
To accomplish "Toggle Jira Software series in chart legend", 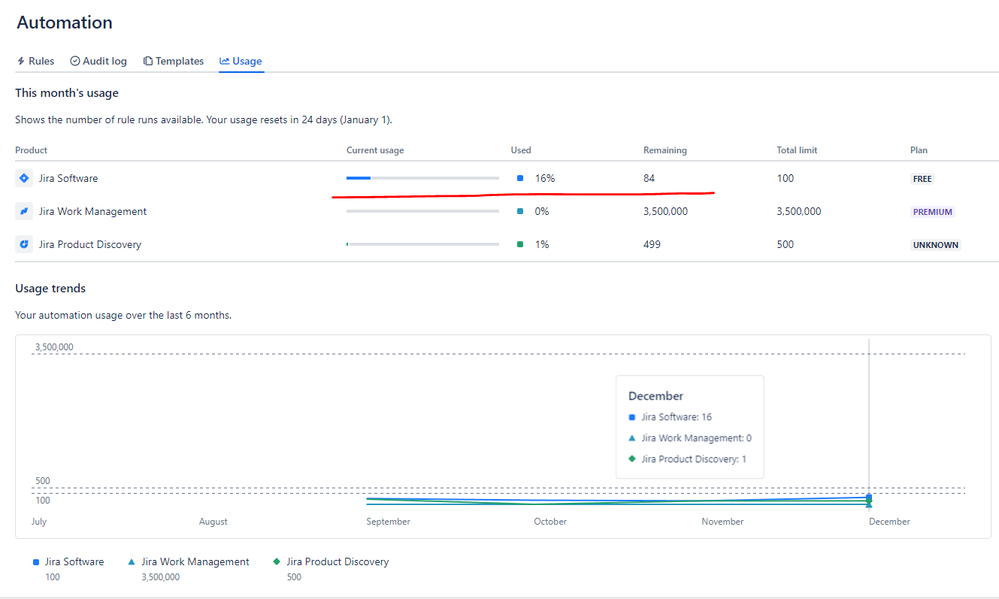I will point(68,562).
